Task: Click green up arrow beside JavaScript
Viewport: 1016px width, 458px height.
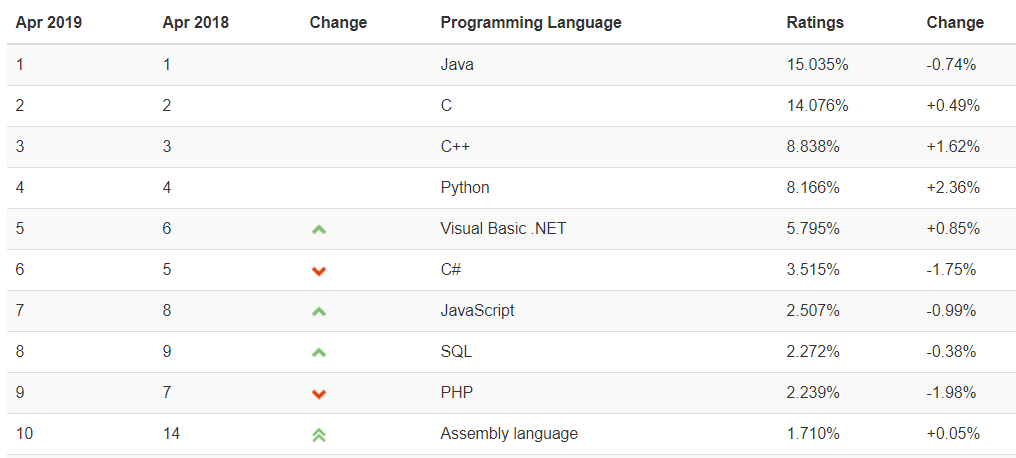Action: pos(318,312)
